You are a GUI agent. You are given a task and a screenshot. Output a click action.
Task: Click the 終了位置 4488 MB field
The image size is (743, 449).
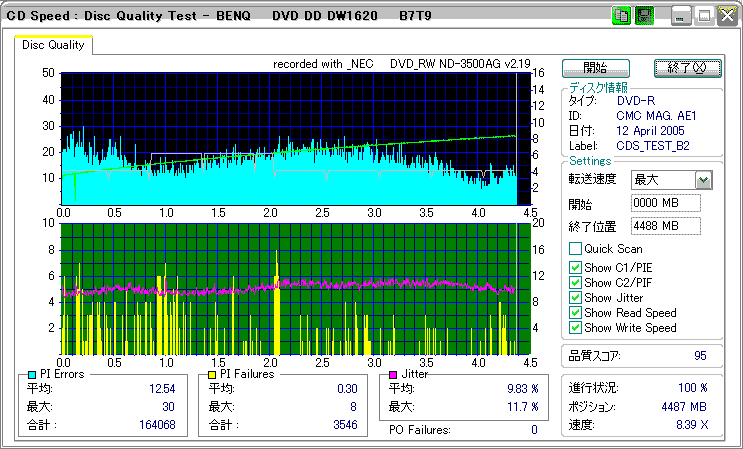coord(665,226)
